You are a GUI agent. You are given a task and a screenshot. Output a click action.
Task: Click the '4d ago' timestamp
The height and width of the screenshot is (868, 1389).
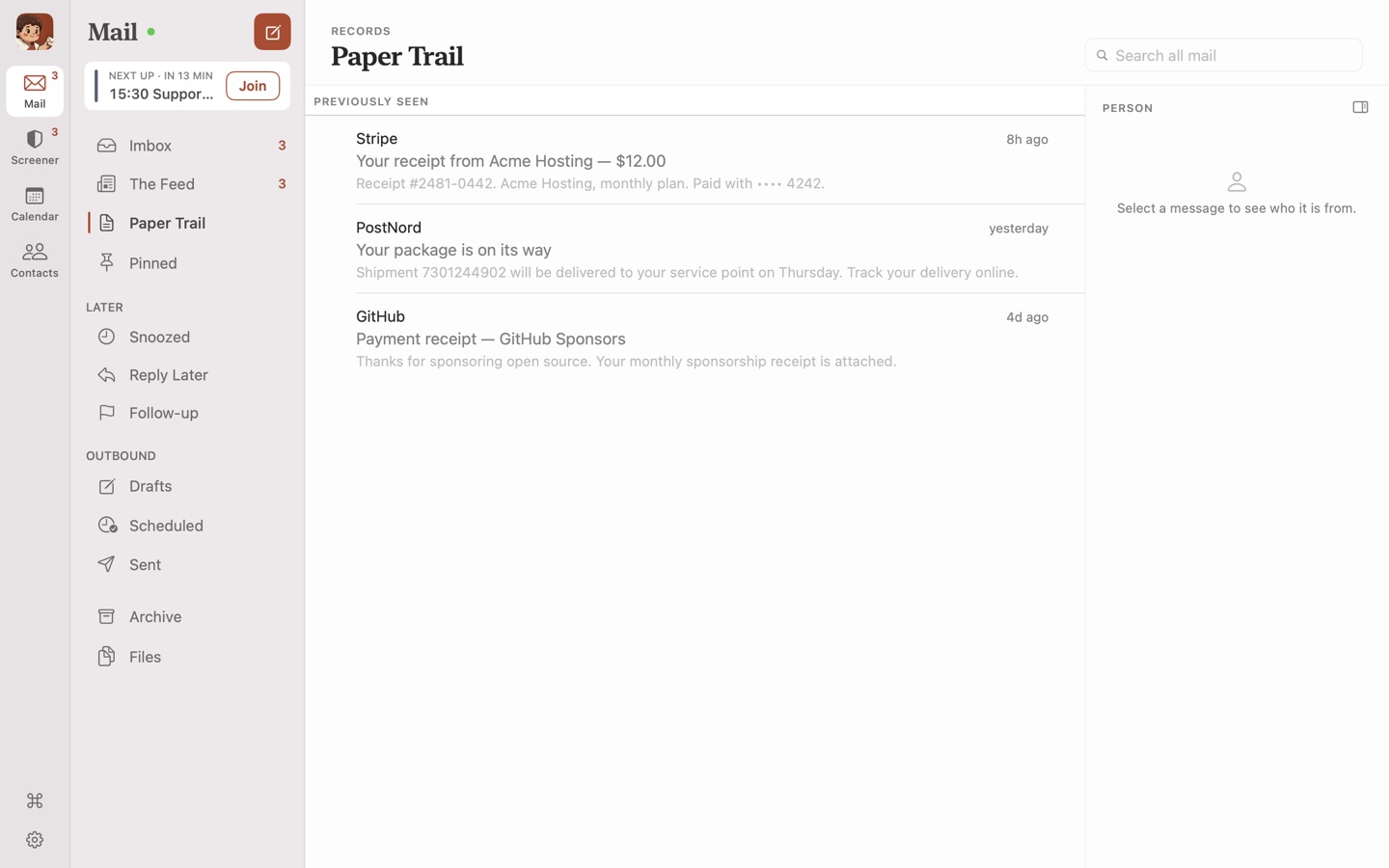[x=1027, y=316]
